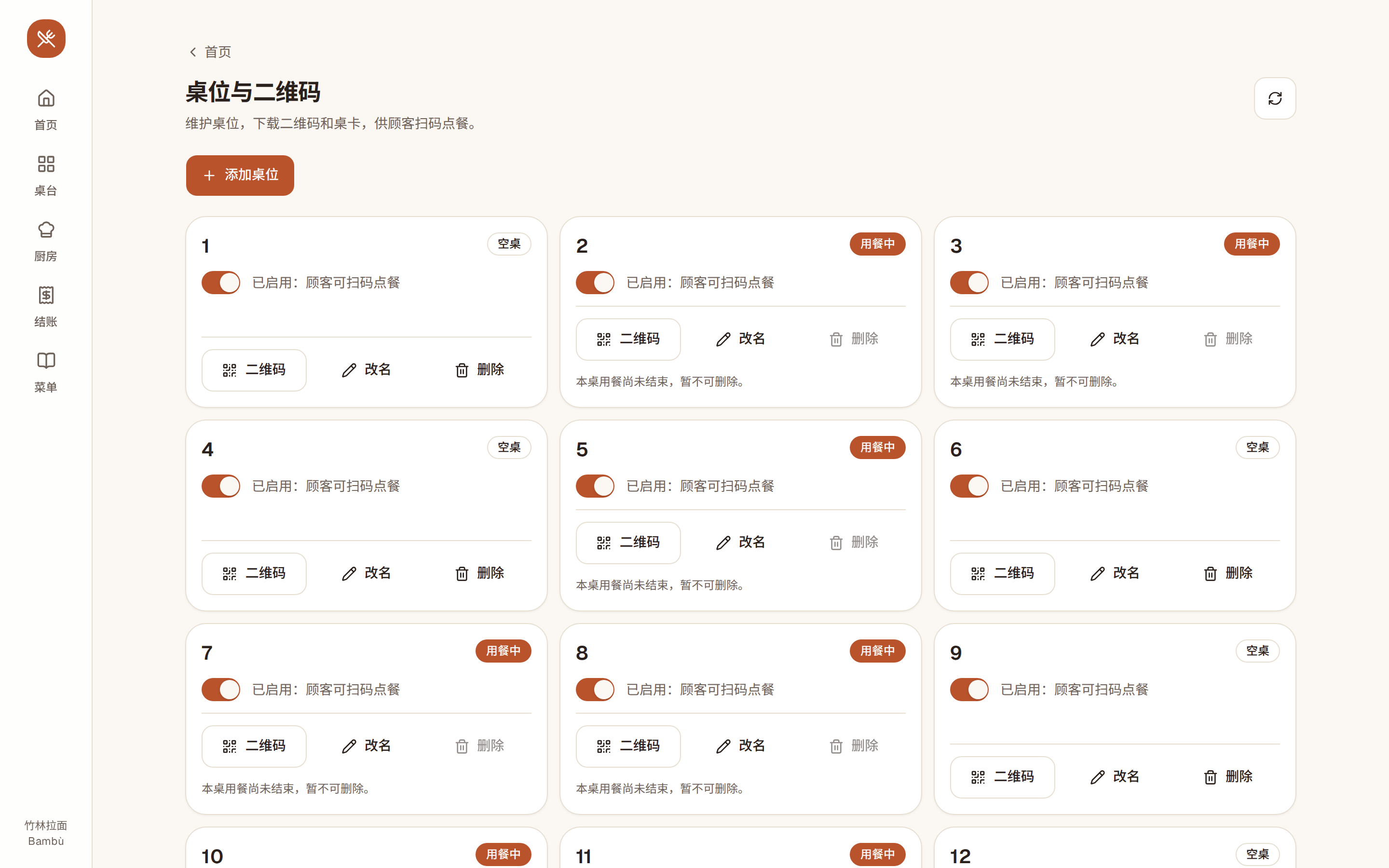Show 二维码 for table 5

628,542
